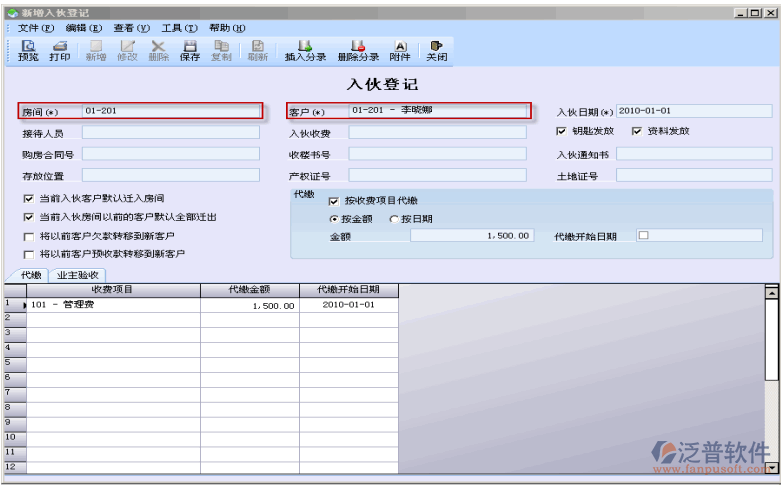The height and width of the screenshot is (485, 781).
Task: Switch to the 业主验收 tab
Action: 78,275
